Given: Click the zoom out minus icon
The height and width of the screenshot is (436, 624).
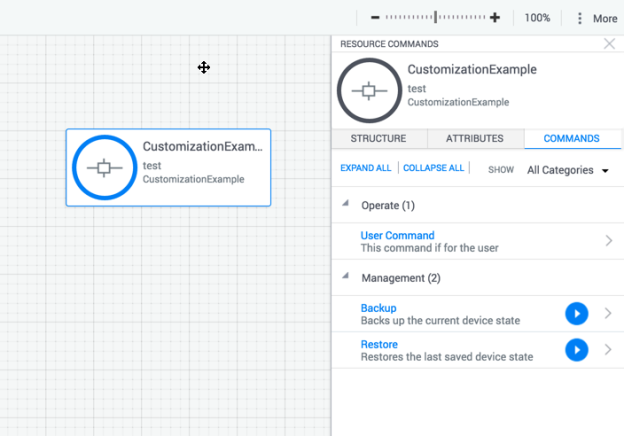Looking at the screenshot, I should pyautogui.click(x=375, y=18).
